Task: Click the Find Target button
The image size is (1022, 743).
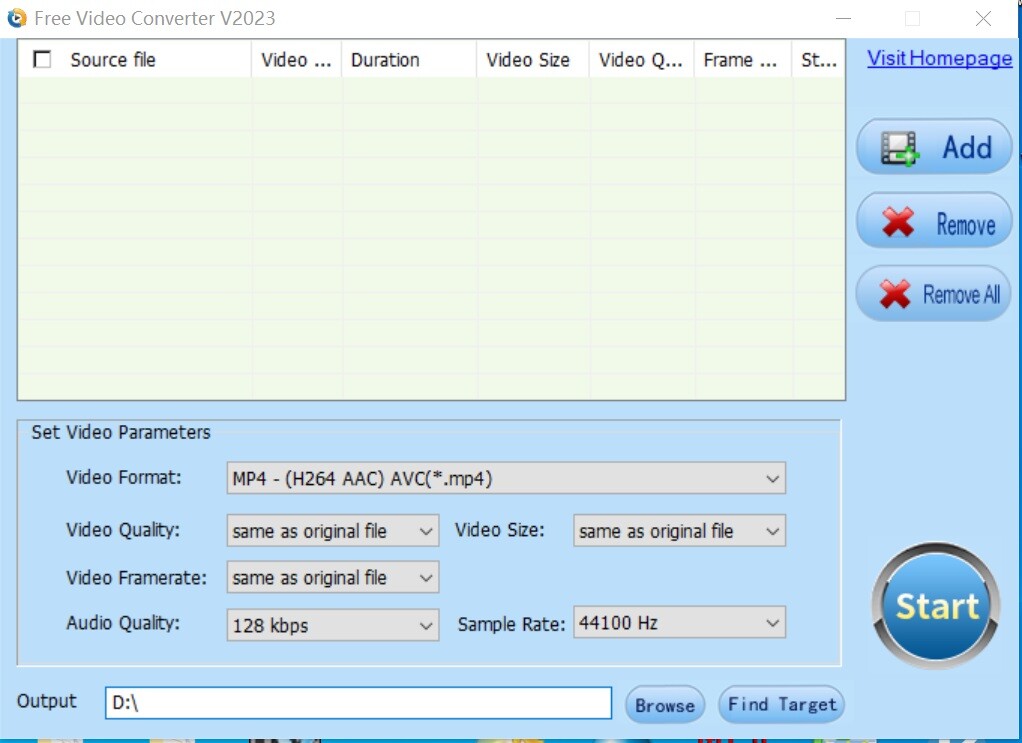Action: (x=781, y=704)
